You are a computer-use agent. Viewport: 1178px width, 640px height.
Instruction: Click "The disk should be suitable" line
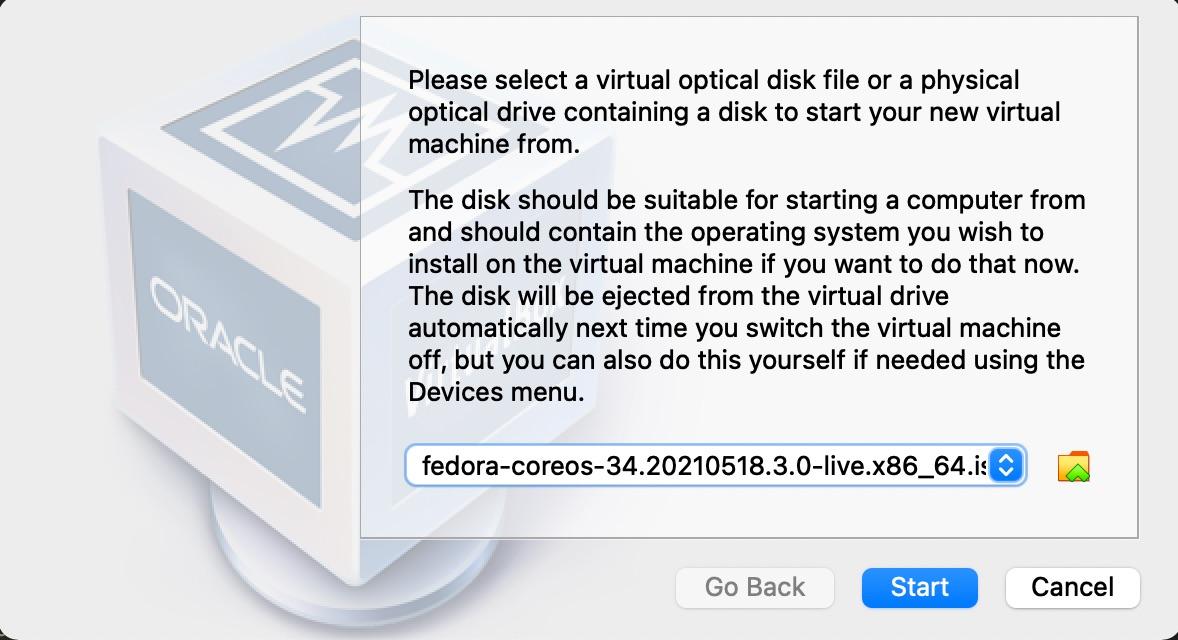[x=747, y=200]
